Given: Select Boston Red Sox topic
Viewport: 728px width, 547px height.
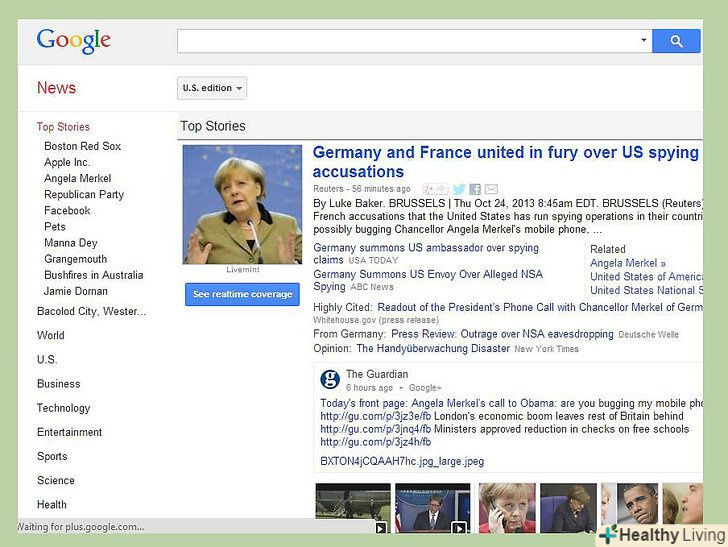Looking at the screenshot, I should coord(83,146).
